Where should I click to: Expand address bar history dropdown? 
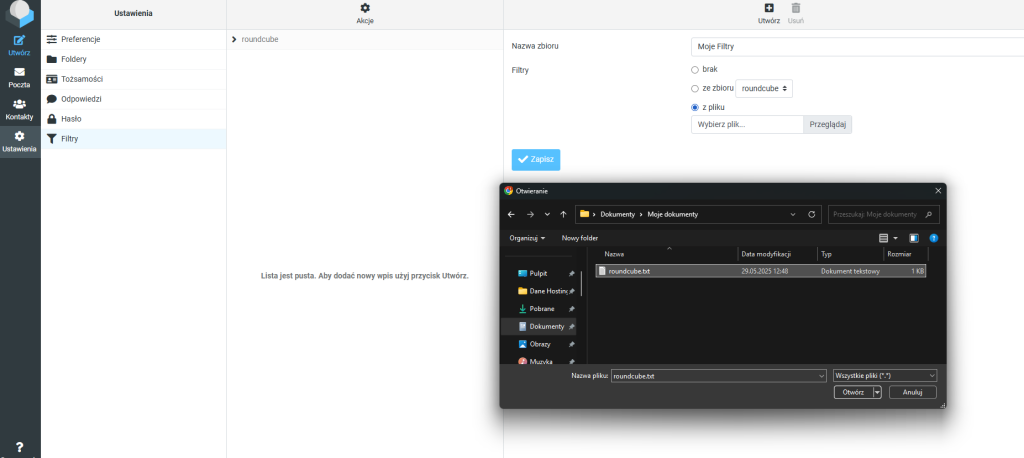coord(793,214)
